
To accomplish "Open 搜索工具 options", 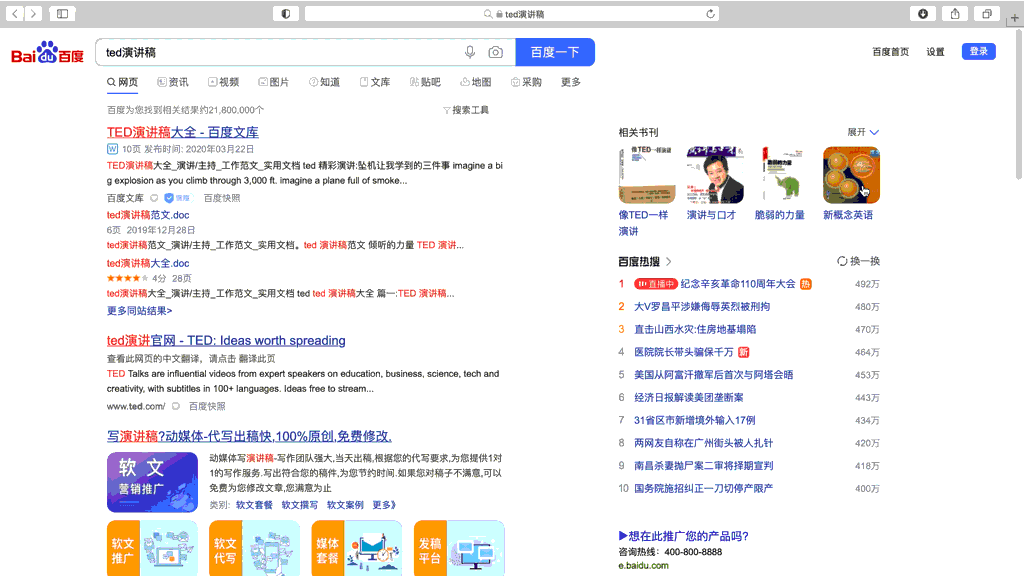I will (466, 109).
